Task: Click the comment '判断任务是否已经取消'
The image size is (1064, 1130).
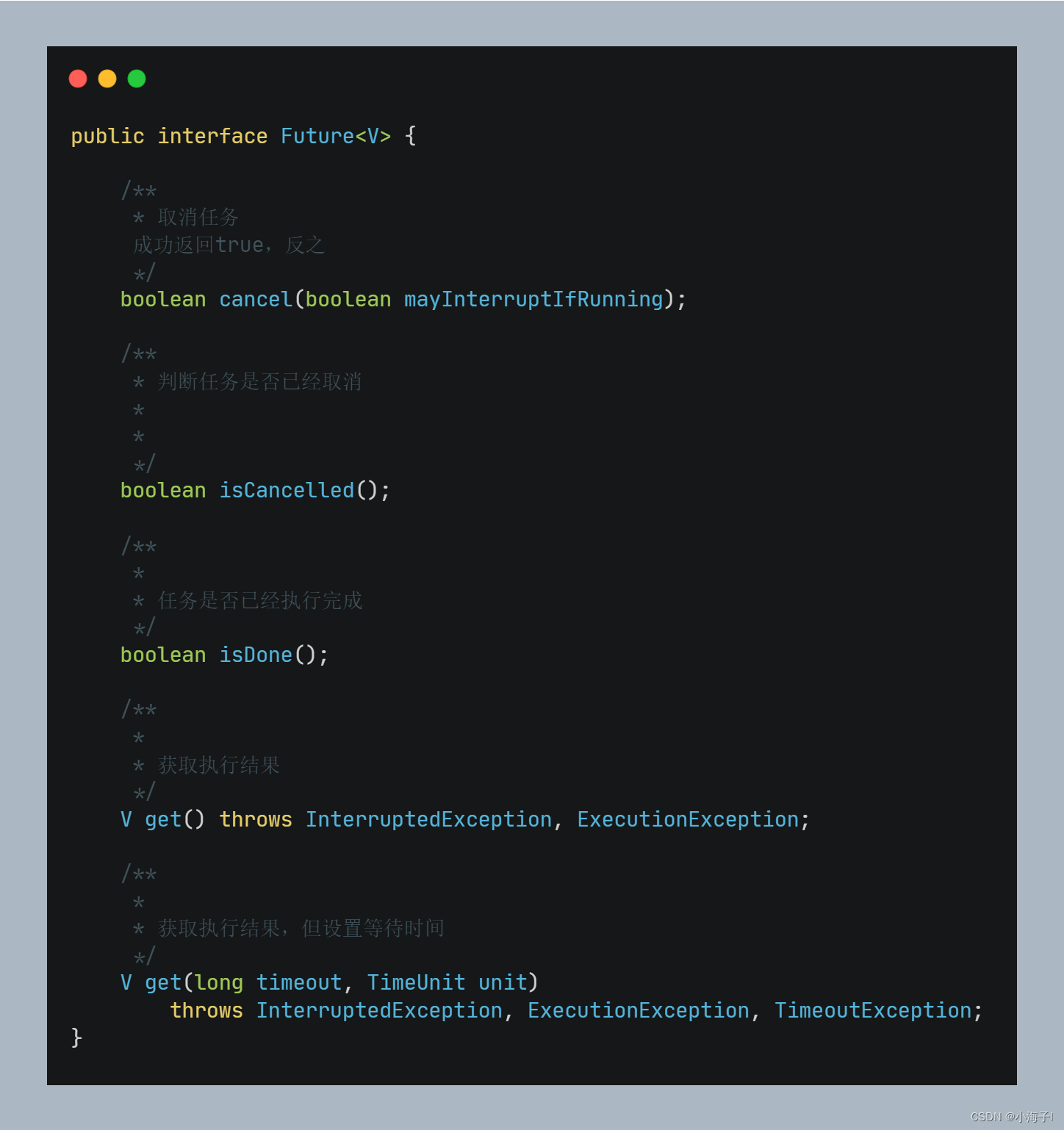Action: 260,382
